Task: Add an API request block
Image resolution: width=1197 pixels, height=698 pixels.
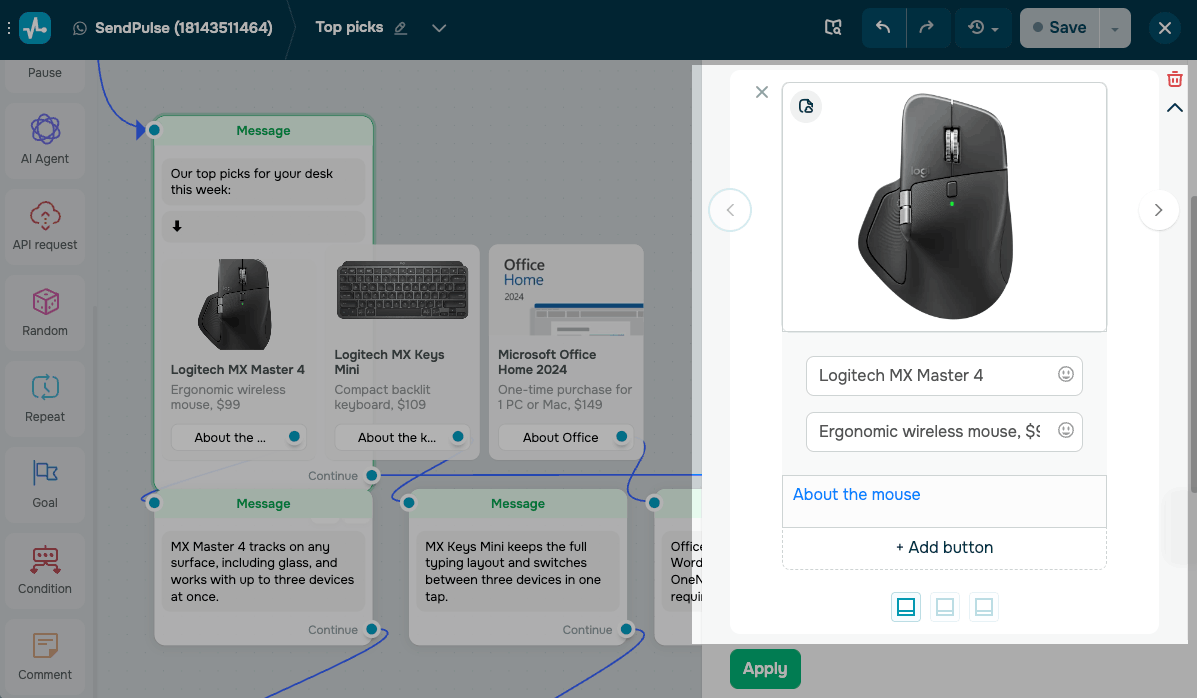Action: [x=45, y=225]
